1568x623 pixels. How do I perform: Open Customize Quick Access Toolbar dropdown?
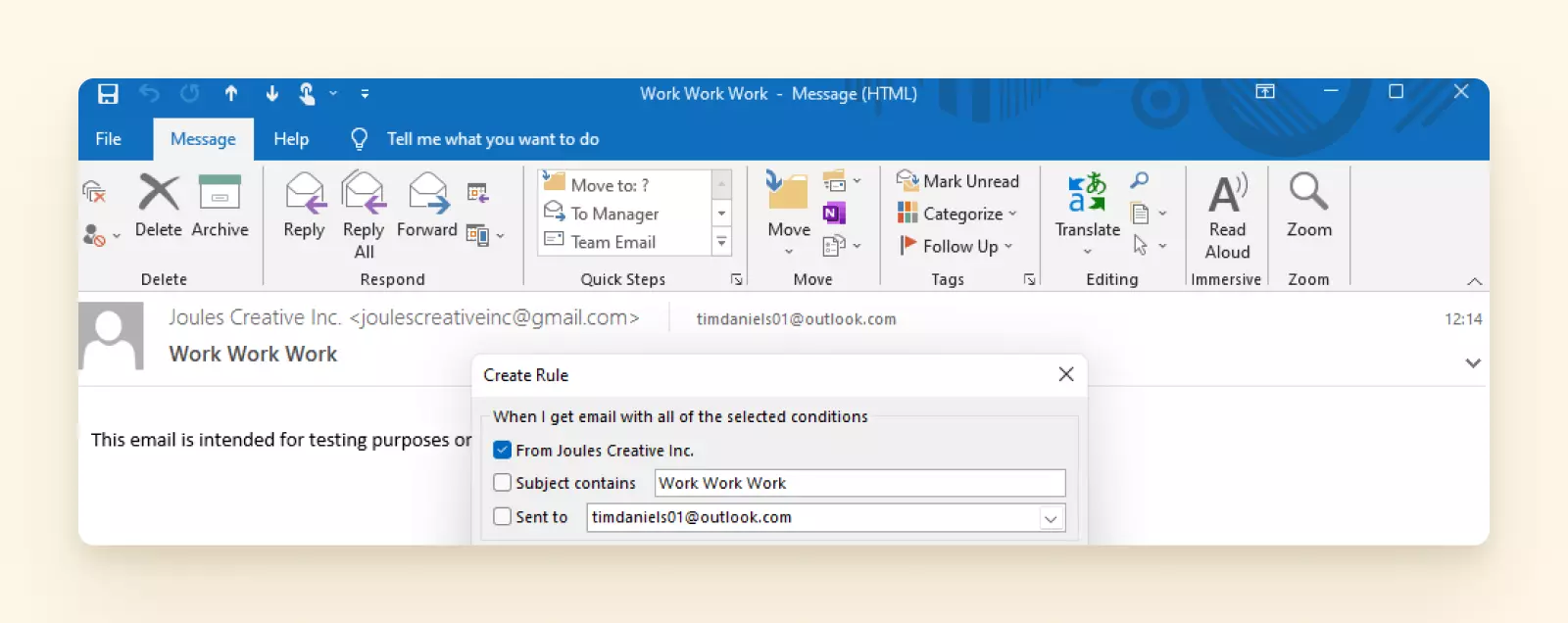click(x=365, y=94)
